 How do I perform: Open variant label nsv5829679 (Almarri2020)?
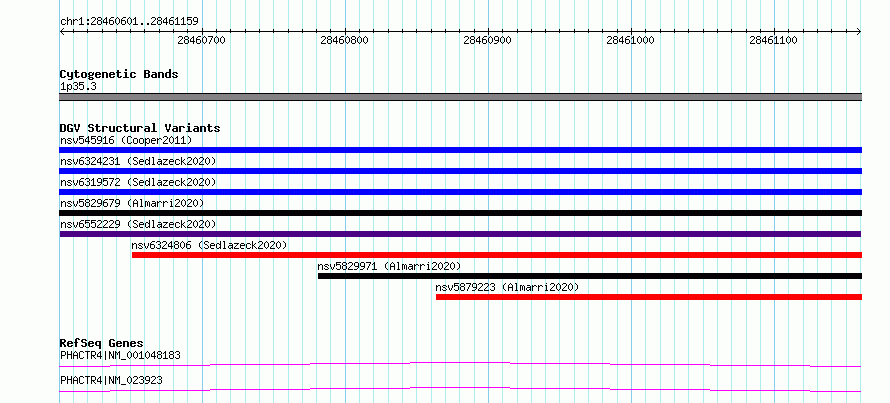(132, 203)
